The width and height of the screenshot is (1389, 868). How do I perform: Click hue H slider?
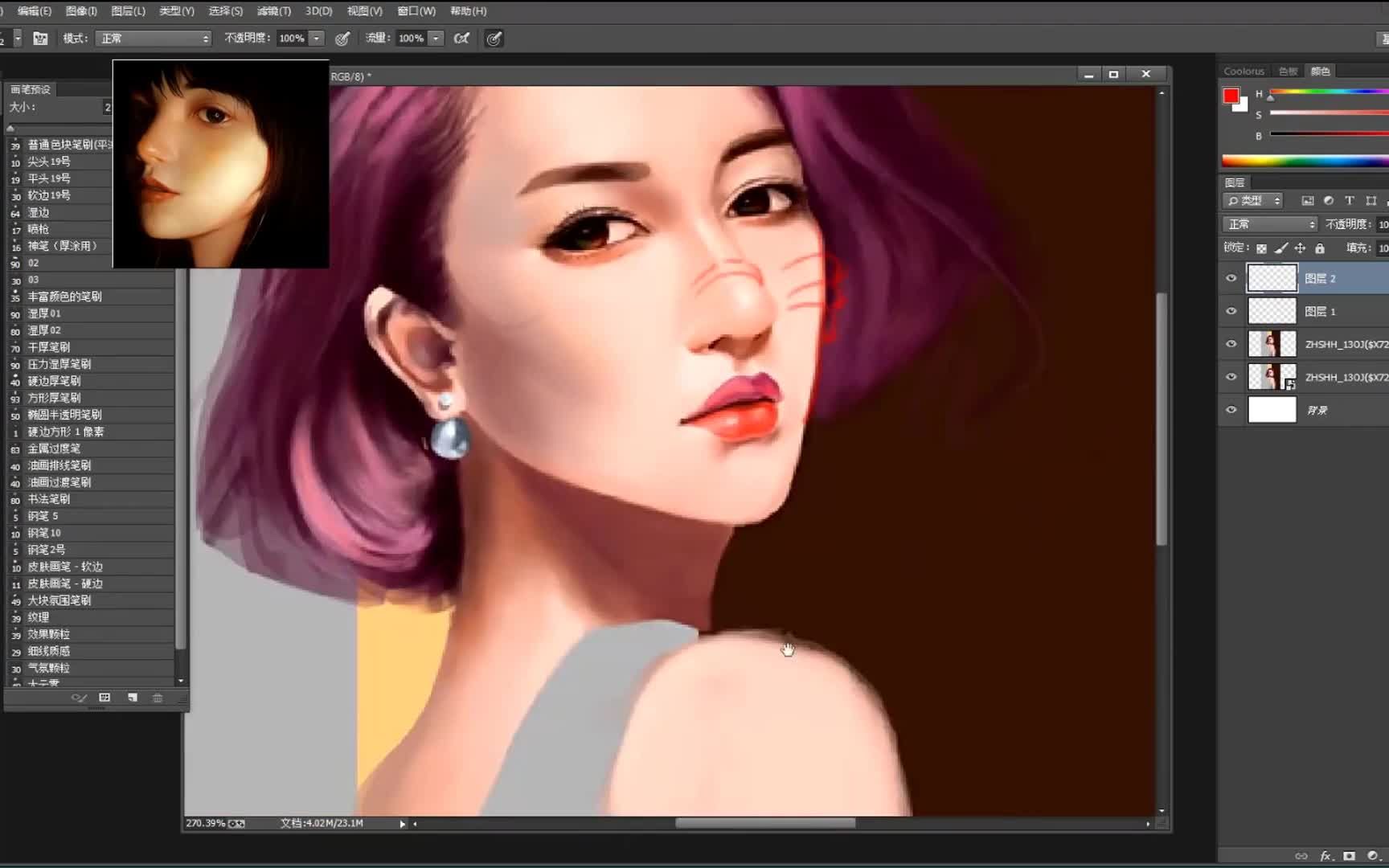pyautogui.click(x=1330, y=92)
